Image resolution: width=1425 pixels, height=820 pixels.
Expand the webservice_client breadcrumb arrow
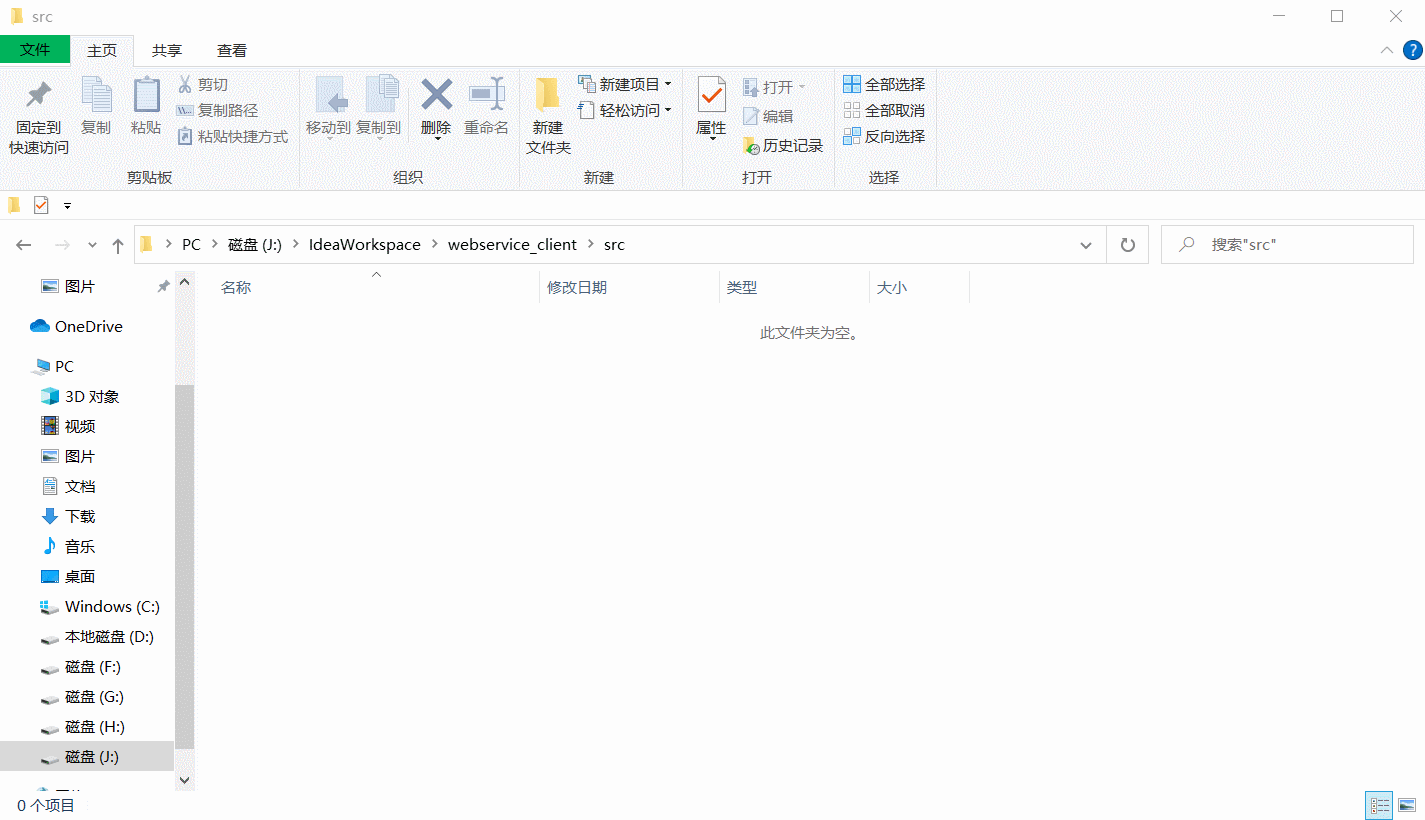click(589, 243)
